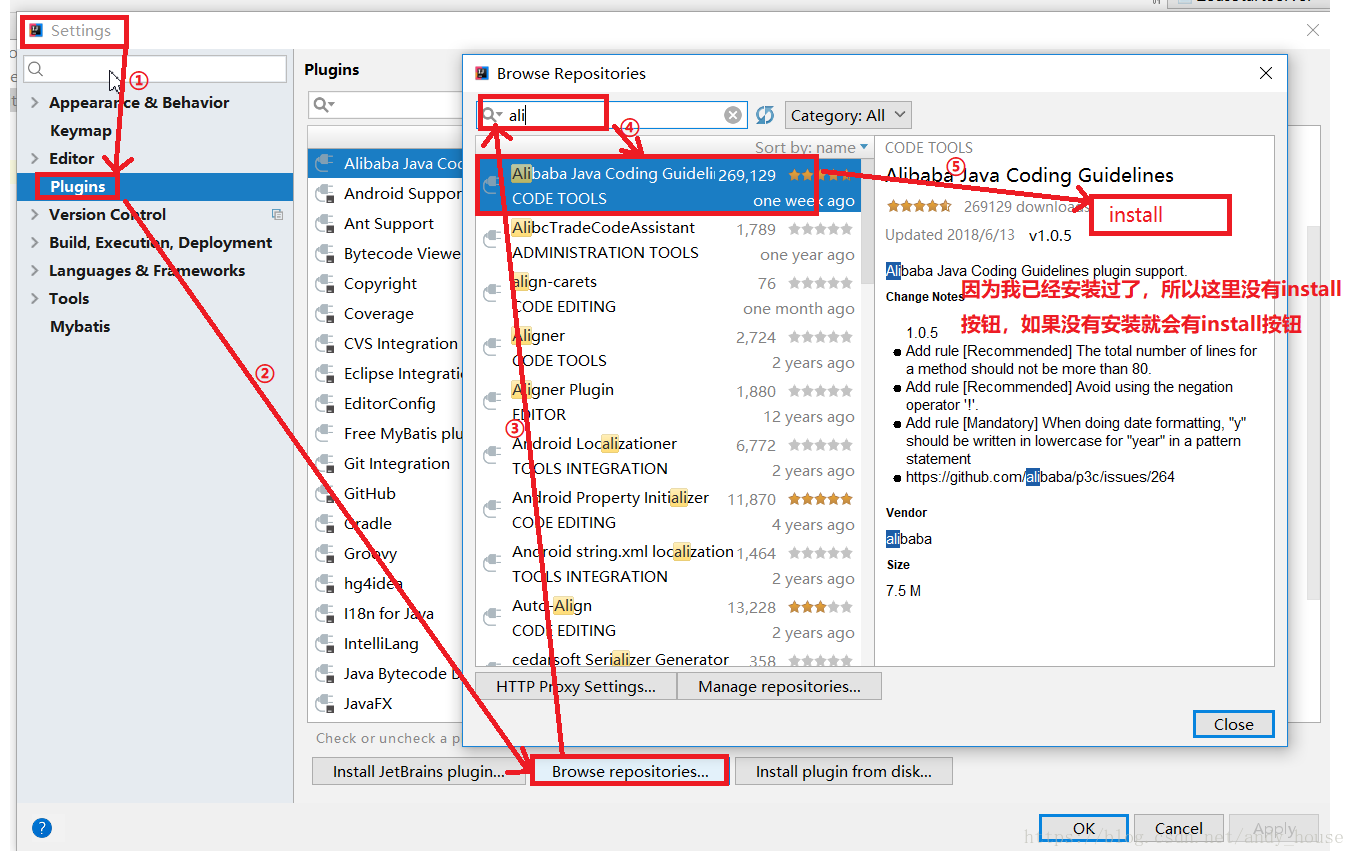
Task: Click the Android Support plugin icon
Action: [324, 194]
